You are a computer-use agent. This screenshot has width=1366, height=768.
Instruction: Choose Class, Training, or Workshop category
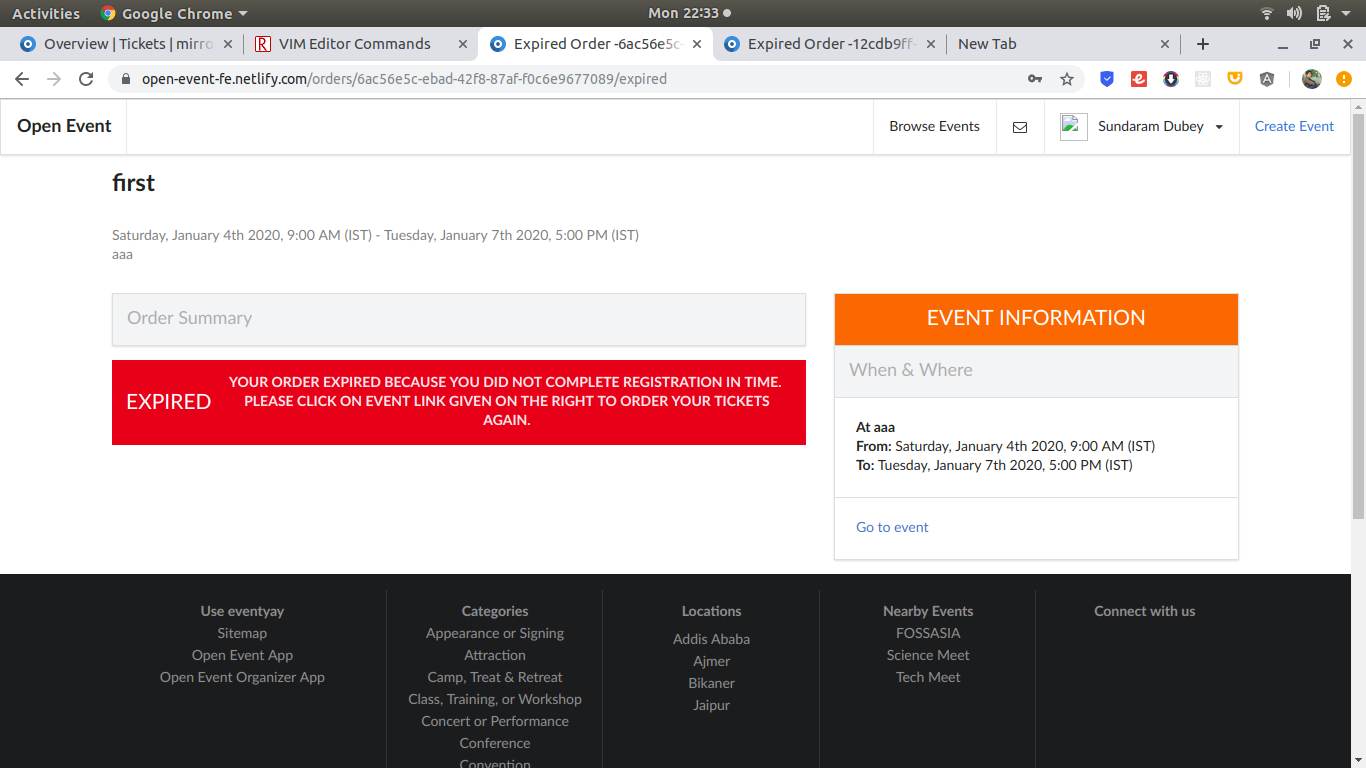click(495, 699)
